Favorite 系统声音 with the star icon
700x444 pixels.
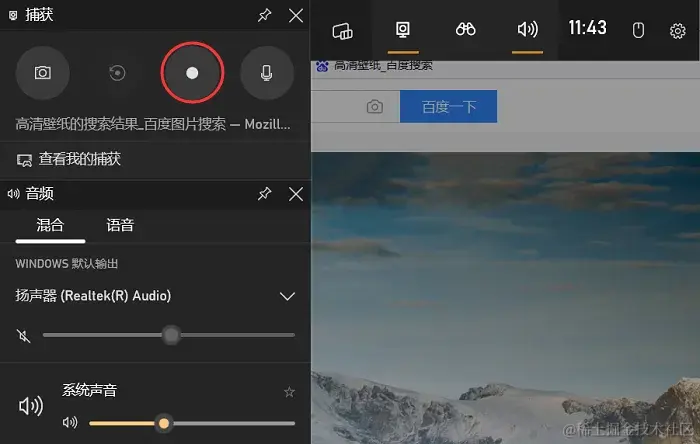pos(289,392)
